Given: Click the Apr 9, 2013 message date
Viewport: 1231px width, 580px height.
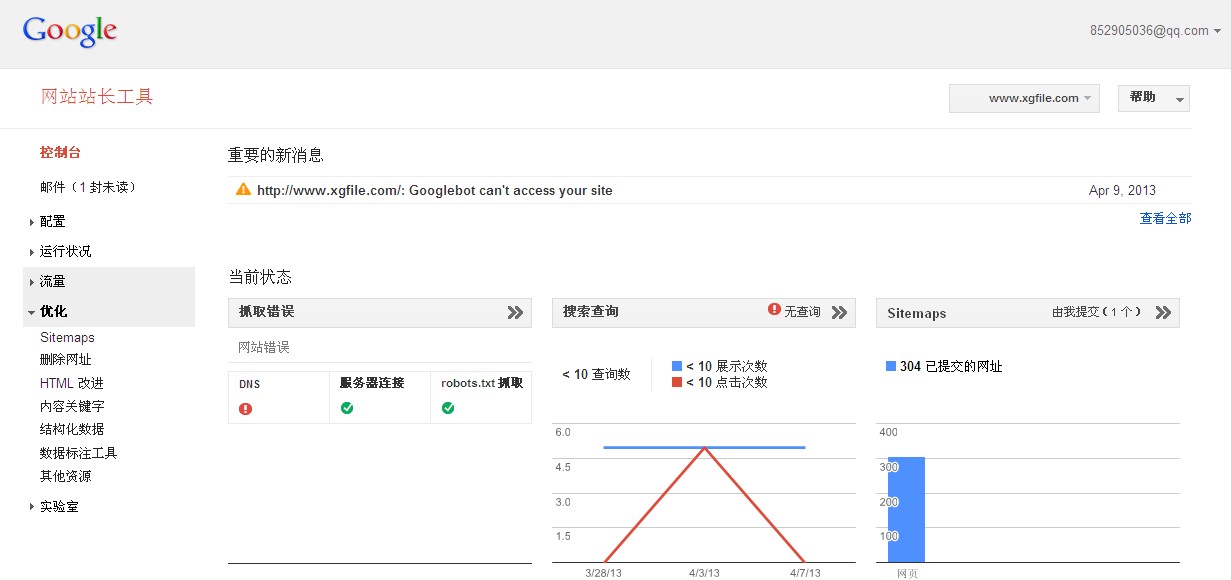Looking at the screenshot, I should [x=1122, y=190].
